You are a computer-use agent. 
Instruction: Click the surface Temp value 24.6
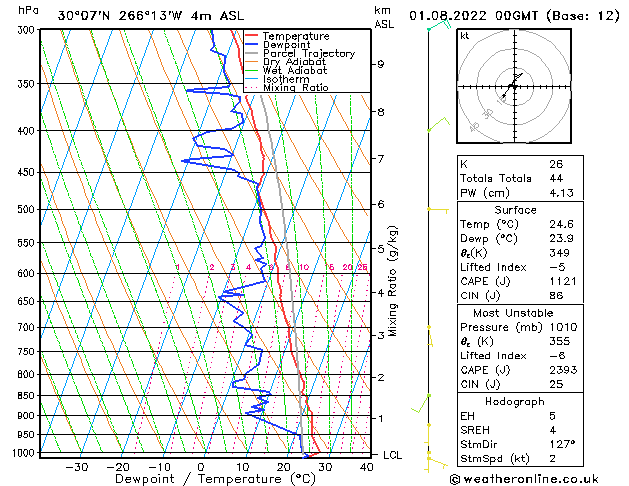(562, 224)
